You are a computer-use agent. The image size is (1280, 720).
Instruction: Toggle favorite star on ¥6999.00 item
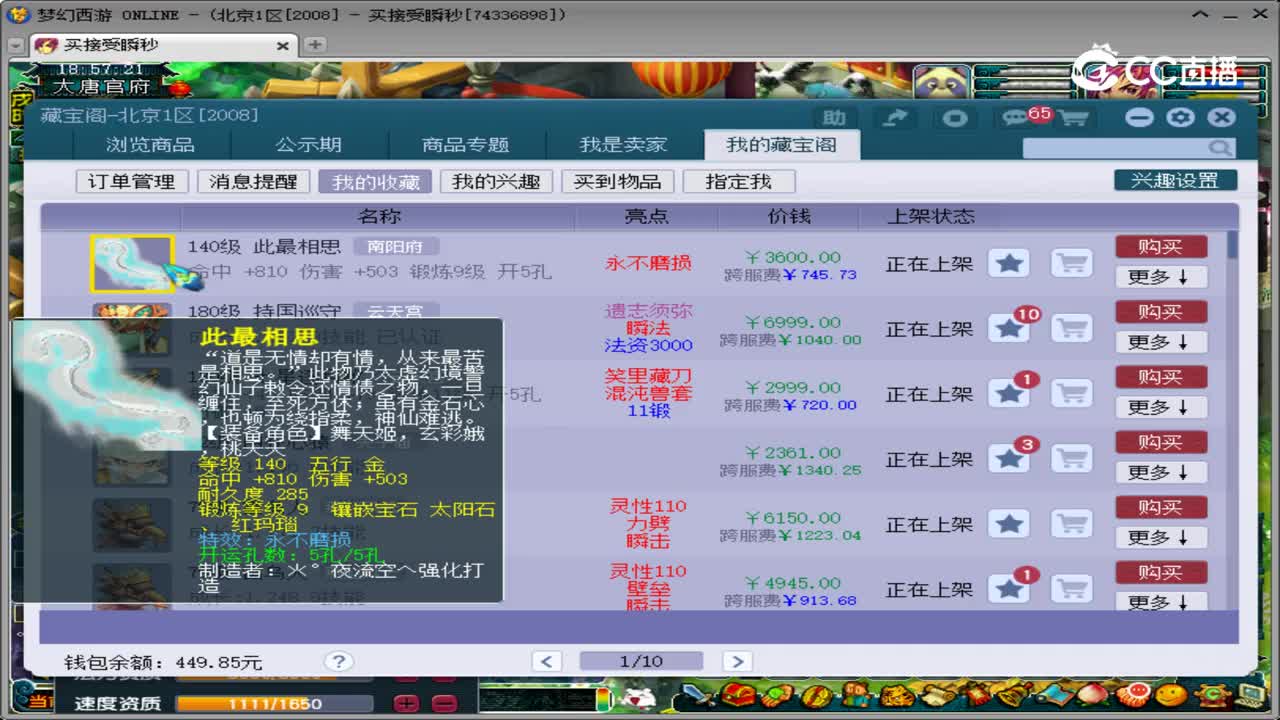(x=1009, y=328)
